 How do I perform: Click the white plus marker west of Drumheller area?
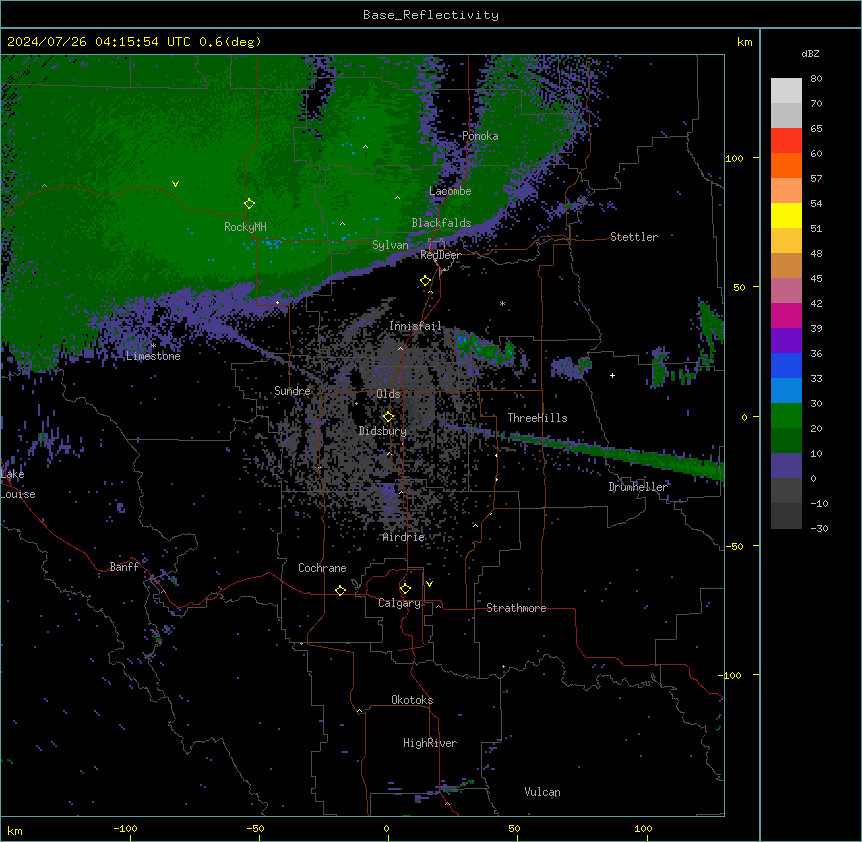tap(612, 375)
